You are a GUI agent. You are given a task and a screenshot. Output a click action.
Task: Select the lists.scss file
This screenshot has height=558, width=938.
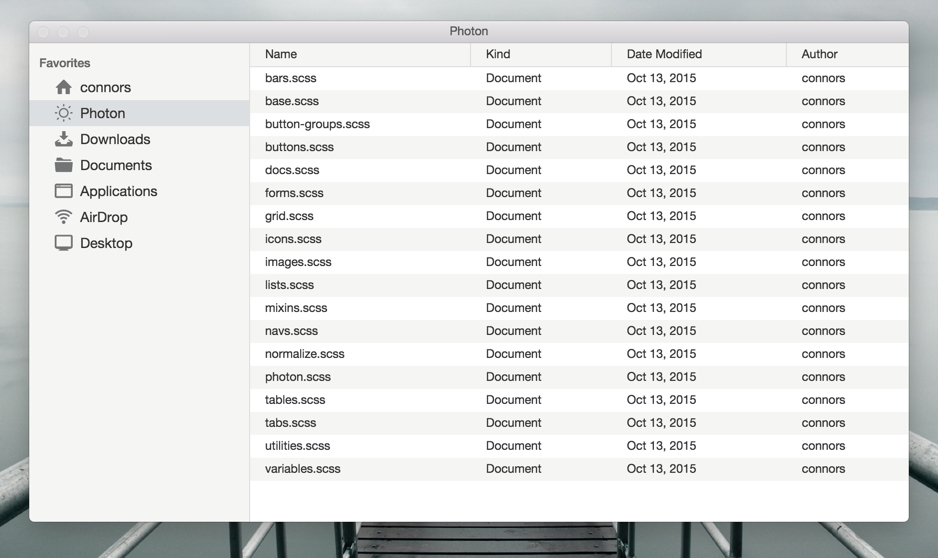(579, 285)
